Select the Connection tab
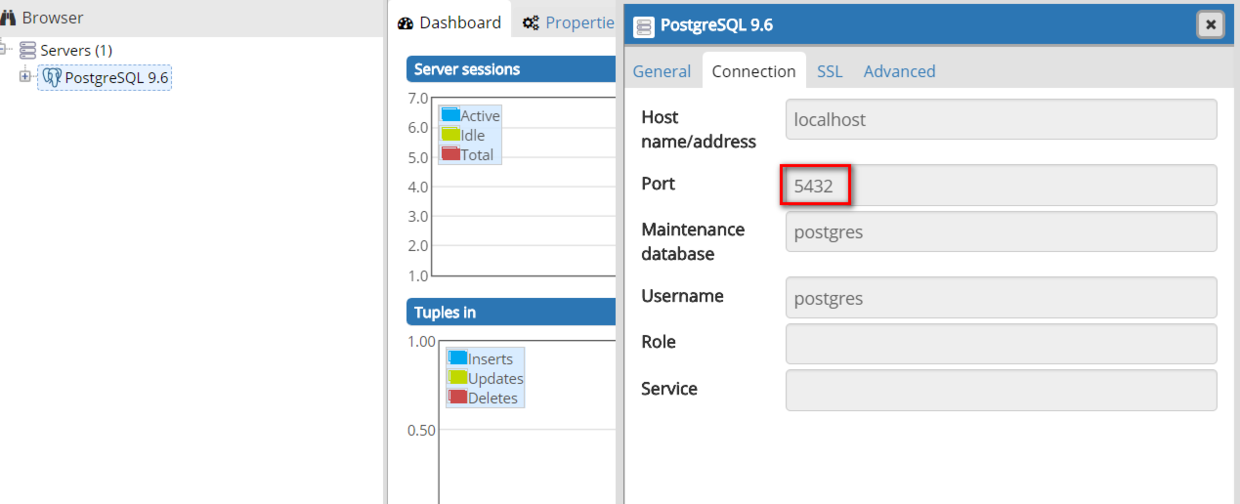 coord(754,71)
